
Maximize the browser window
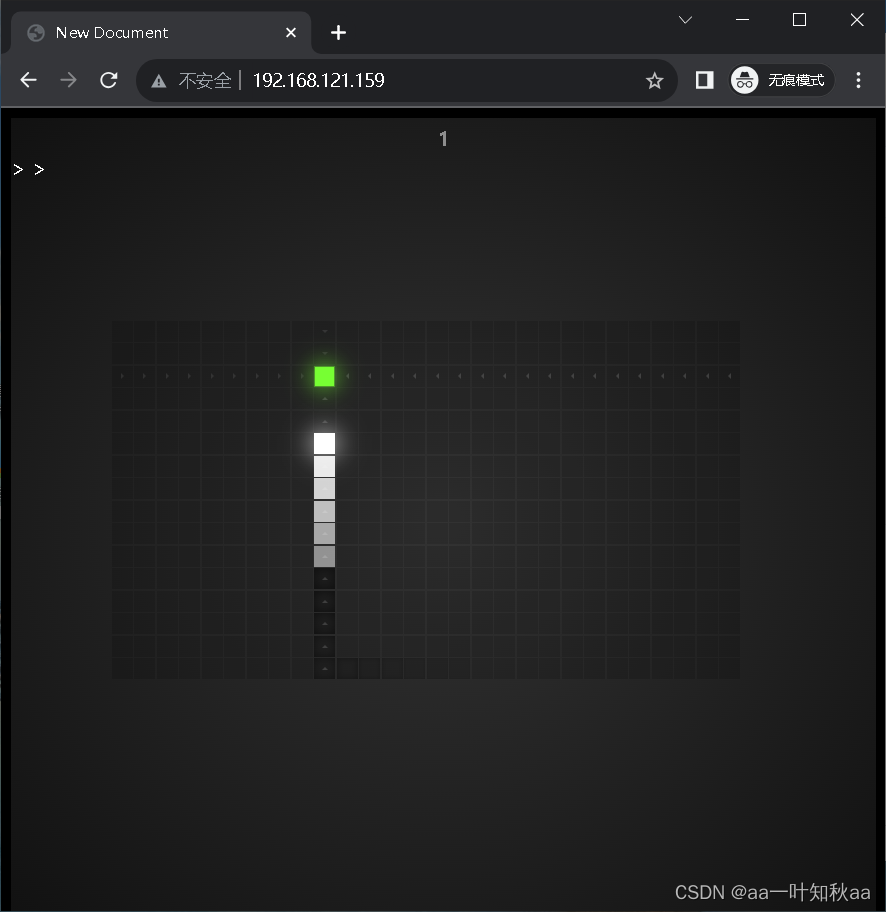(799, 20)
